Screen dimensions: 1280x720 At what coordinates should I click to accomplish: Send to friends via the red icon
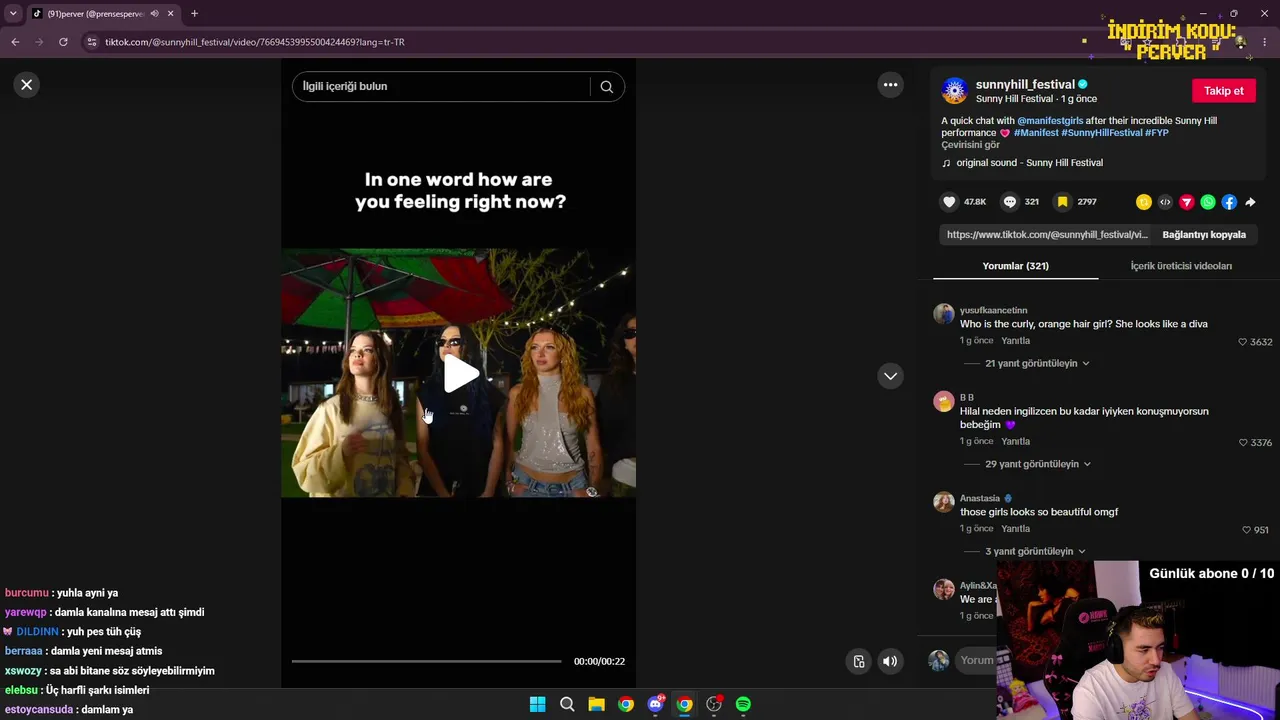[x=1187, y=202]
